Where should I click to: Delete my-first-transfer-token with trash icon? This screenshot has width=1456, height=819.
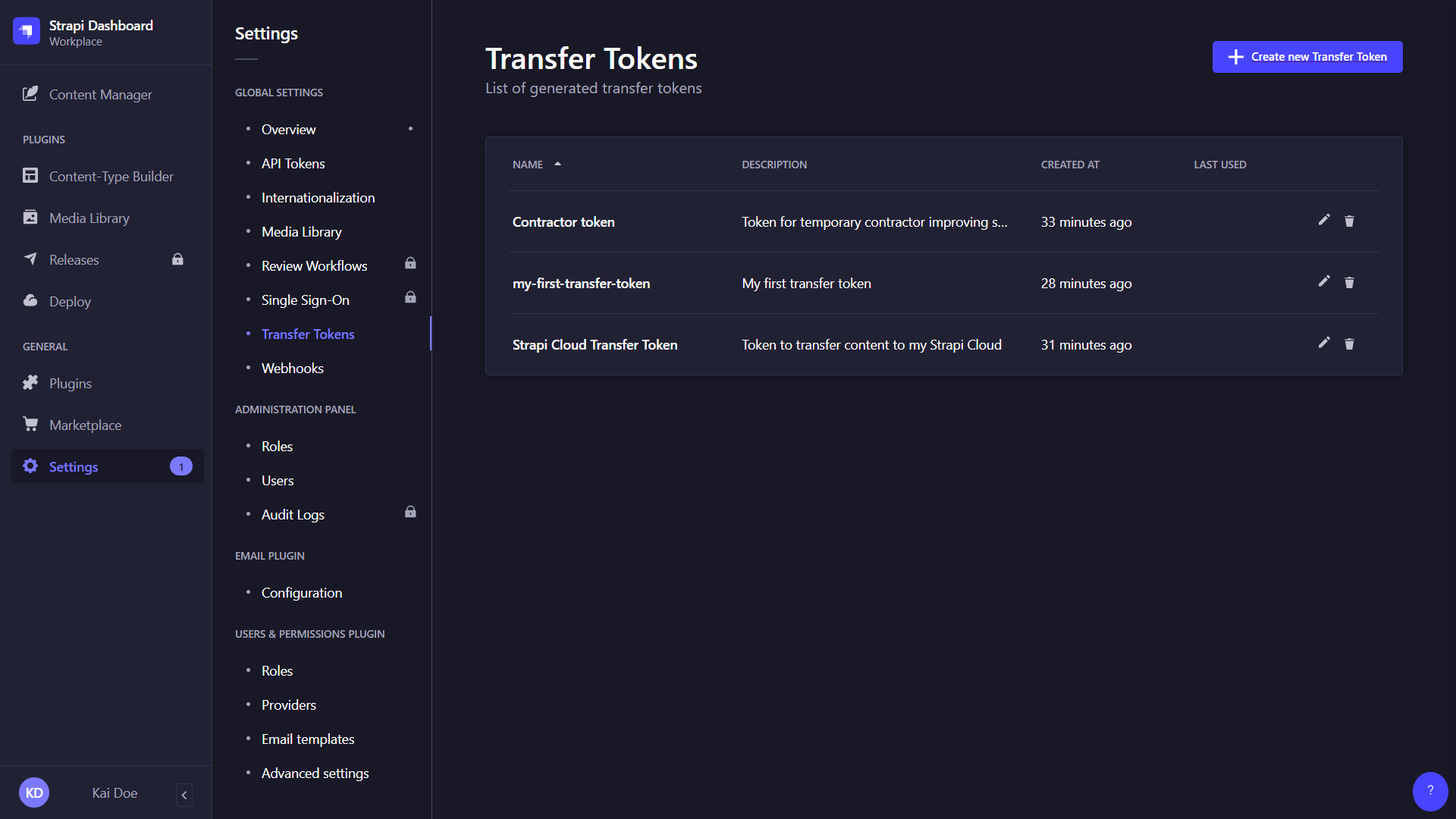click(x=1350, y=281)
